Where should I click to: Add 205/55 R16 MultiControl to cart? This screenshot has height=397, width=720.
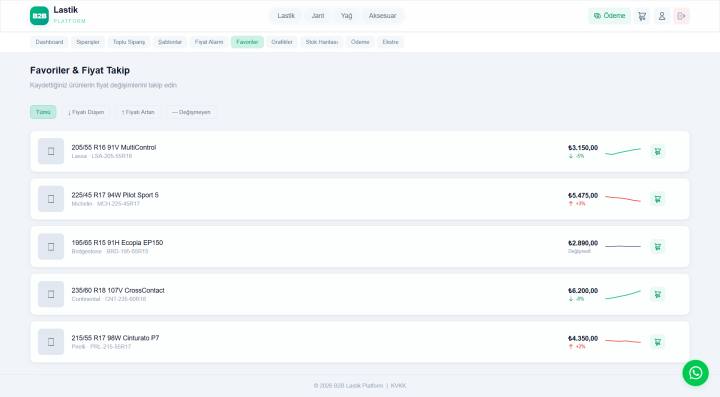[658, 151]
